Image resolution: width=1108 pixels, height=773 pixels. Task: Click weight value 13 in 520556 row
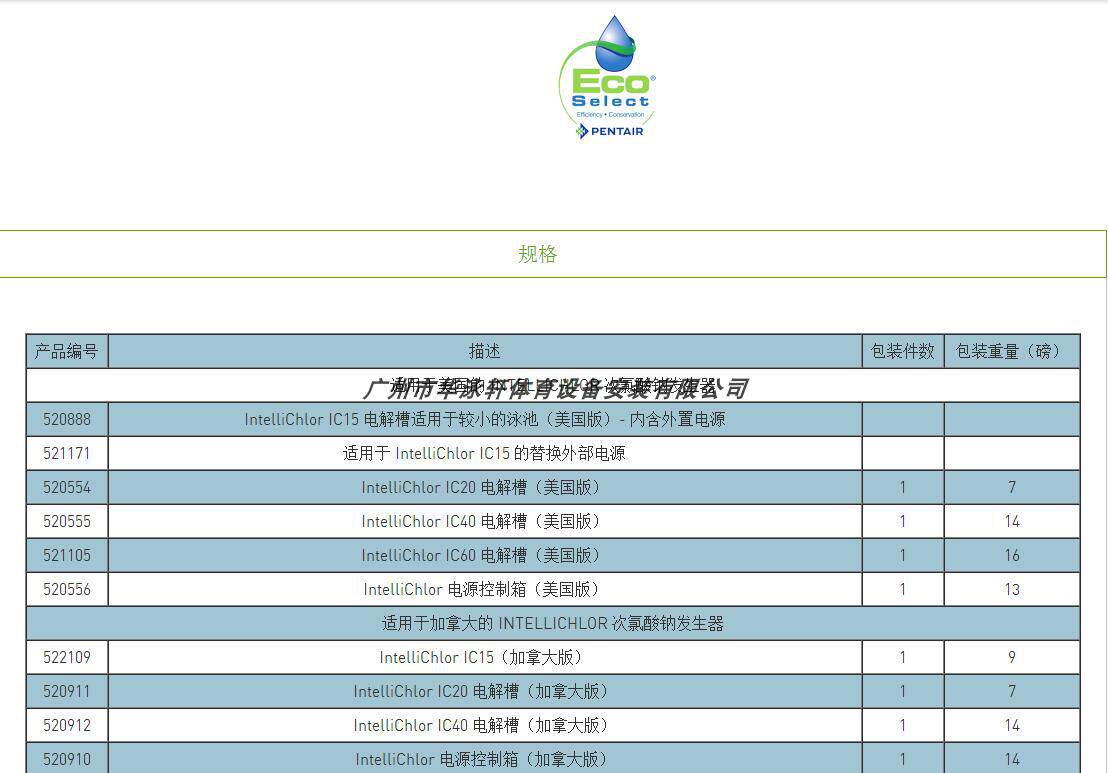1012,589
